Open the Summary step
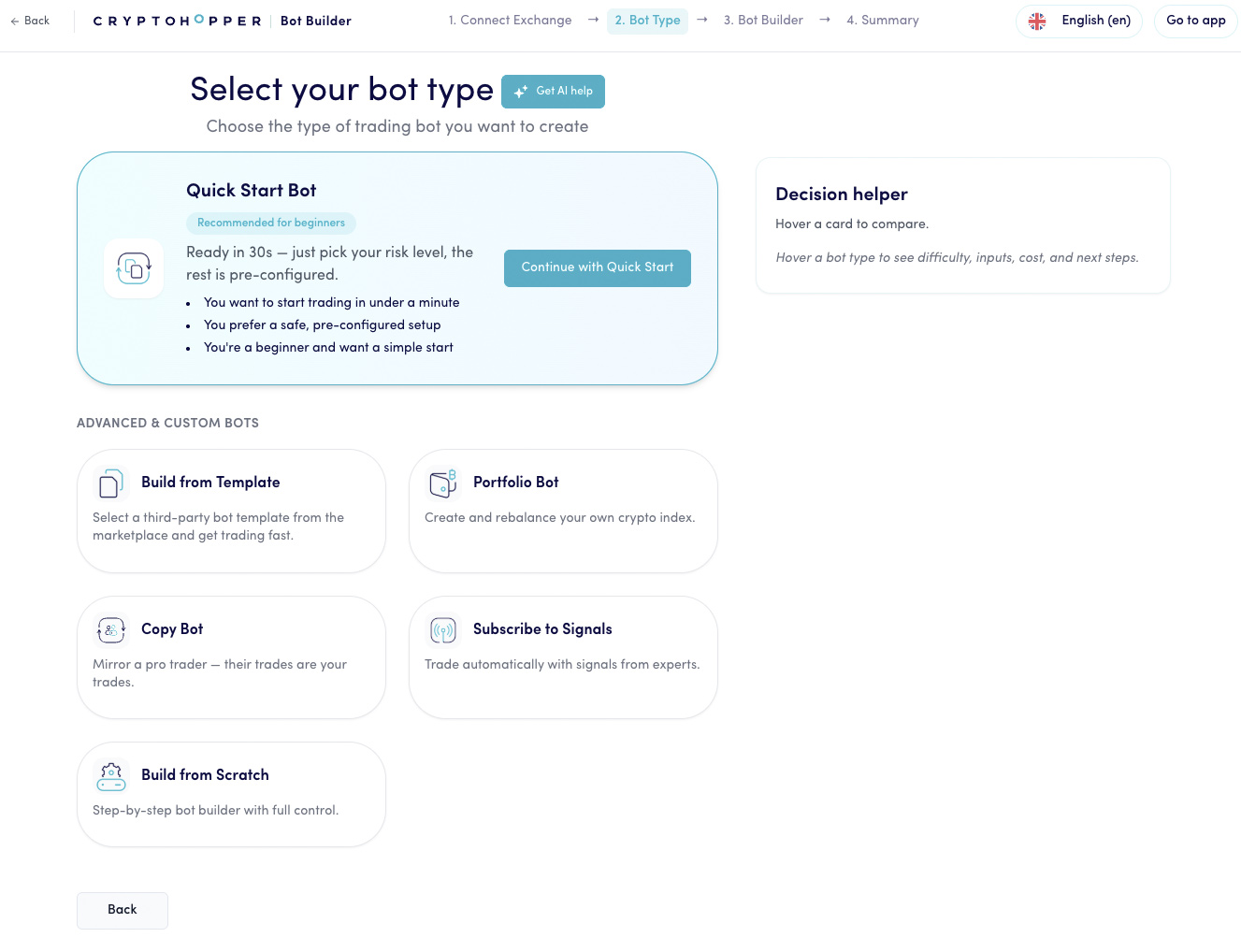This screenshot has width=1241, height=952. click(883, 21)
